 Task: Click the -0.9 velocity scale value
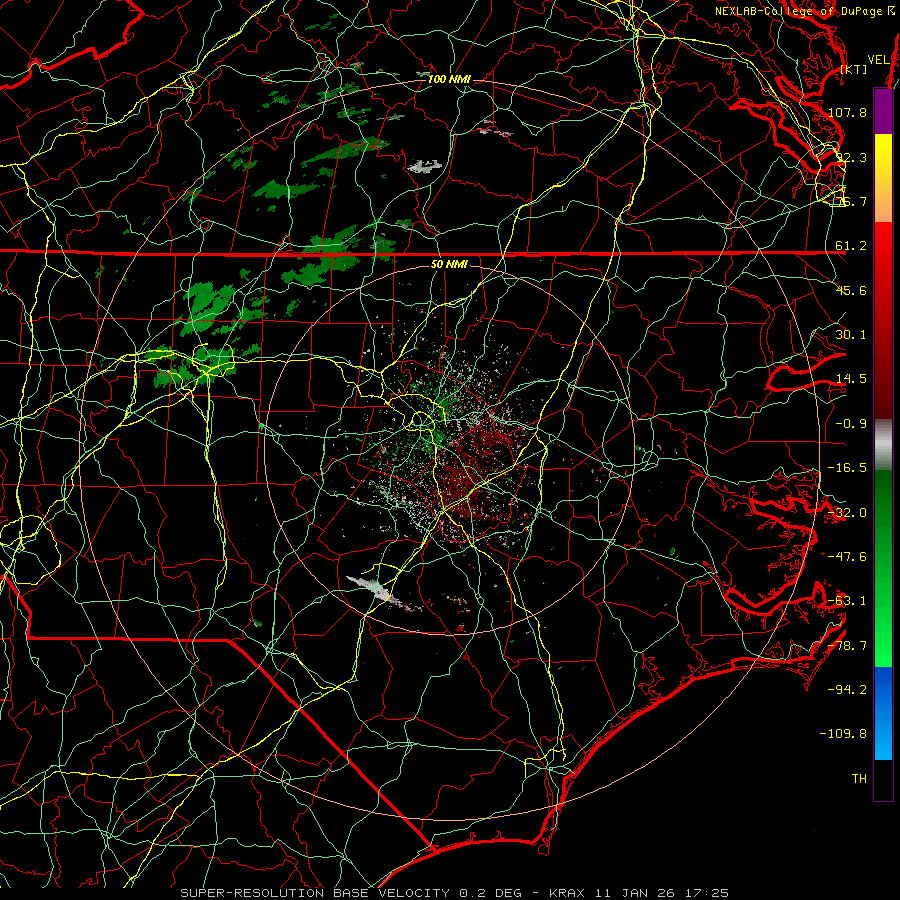click(851, 424)
